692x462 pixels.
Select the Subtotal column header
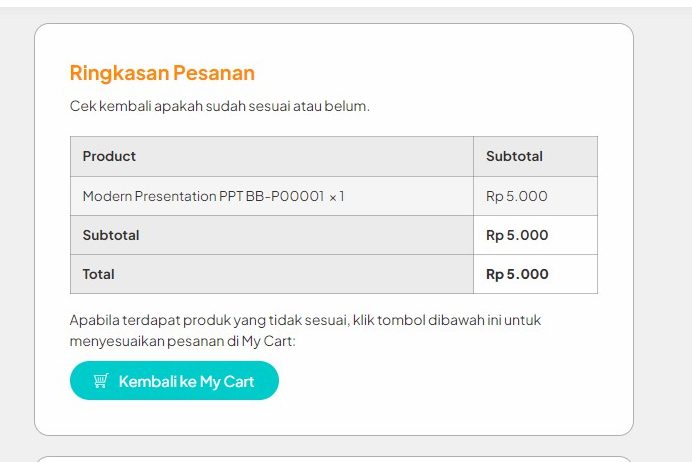coord(514,156)
